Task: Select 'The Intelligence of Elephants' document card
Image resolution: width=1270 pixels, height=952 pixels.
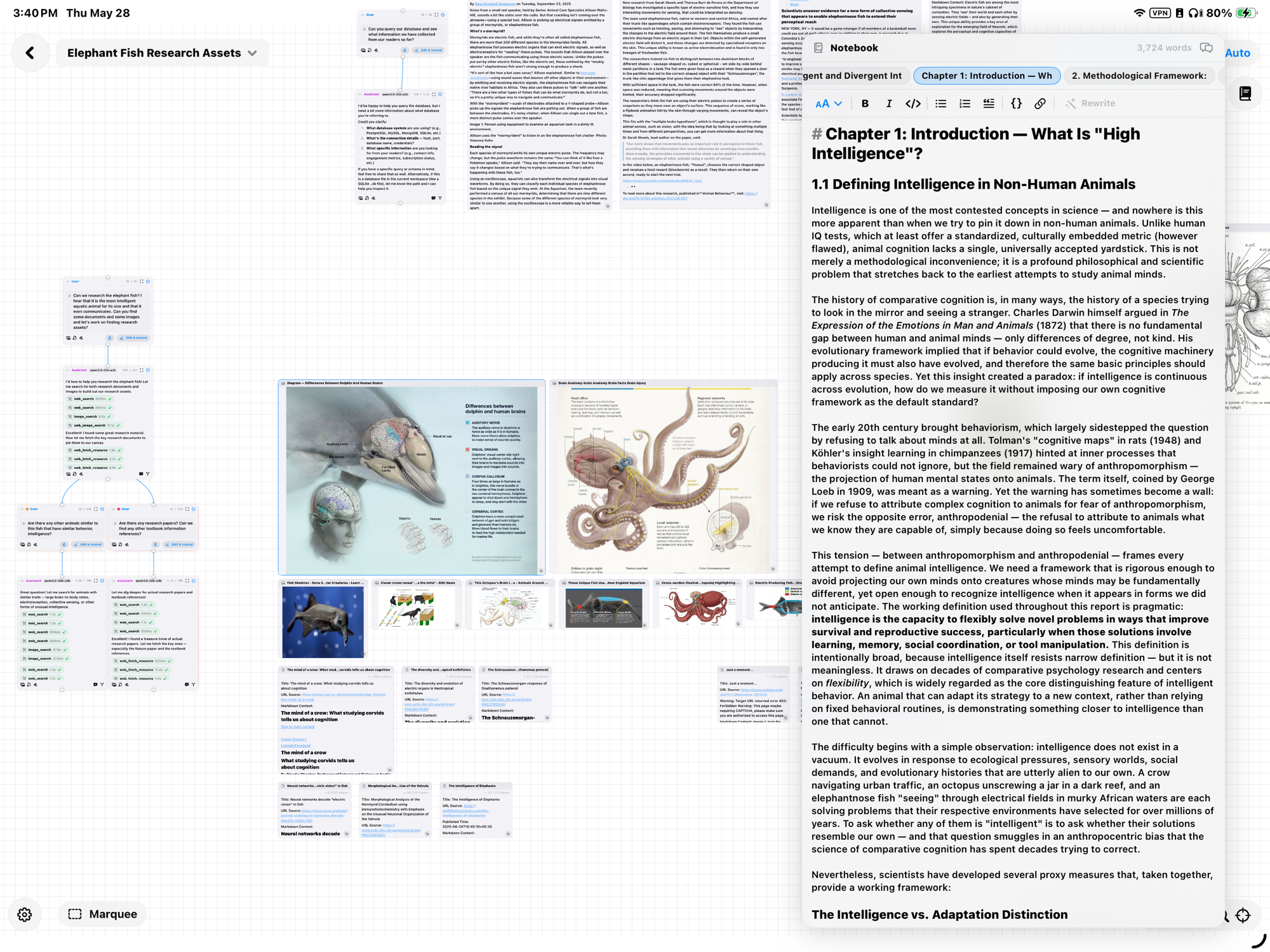Action: [476, 810]
